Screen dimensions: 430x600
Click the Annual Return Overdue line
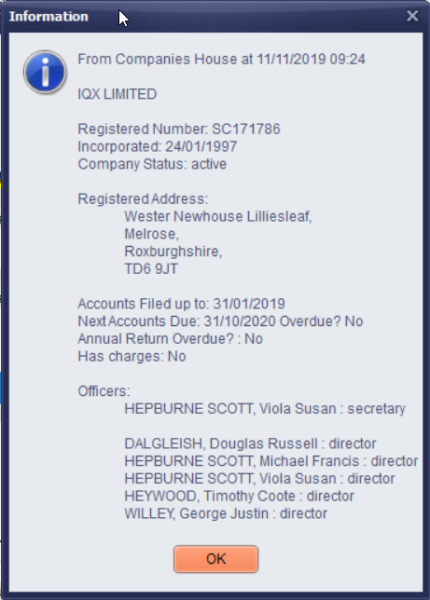pos(170,339)
